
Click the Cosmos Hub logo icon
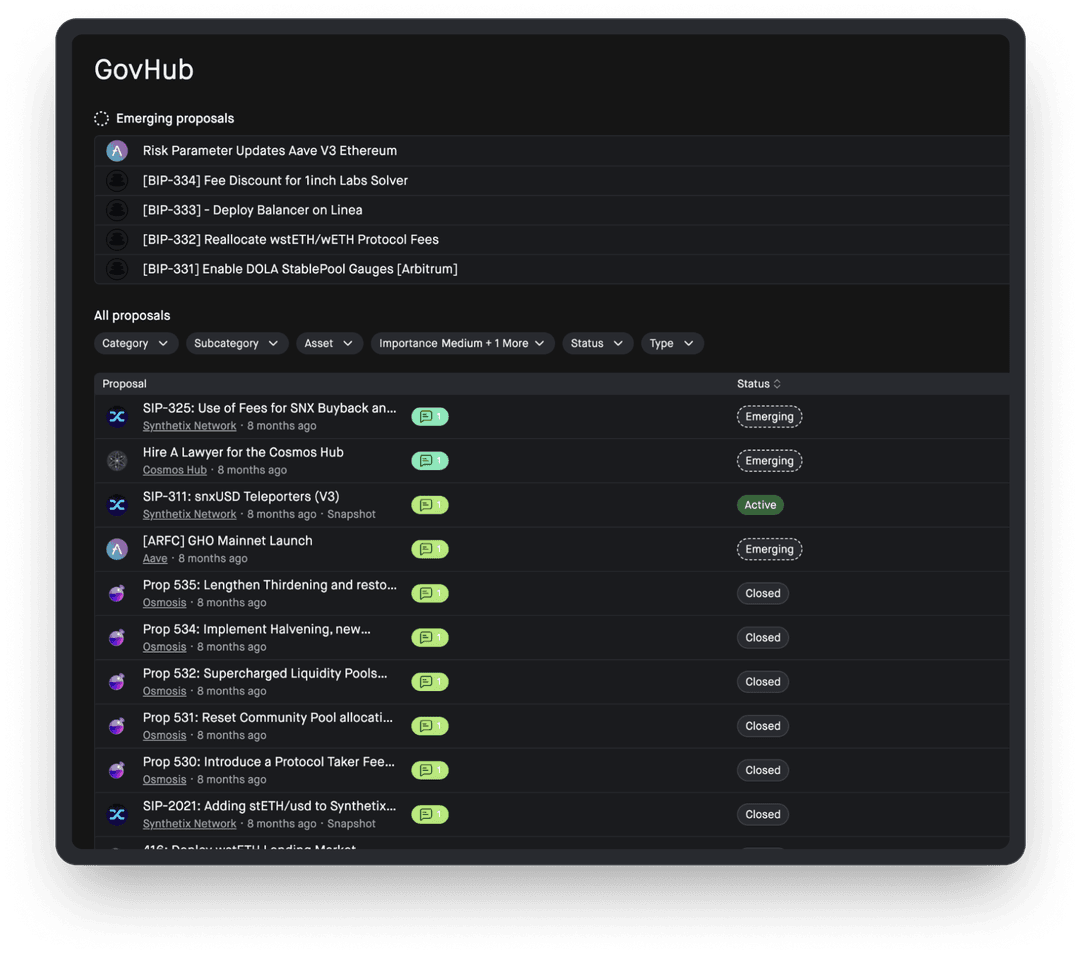[117, 460]
